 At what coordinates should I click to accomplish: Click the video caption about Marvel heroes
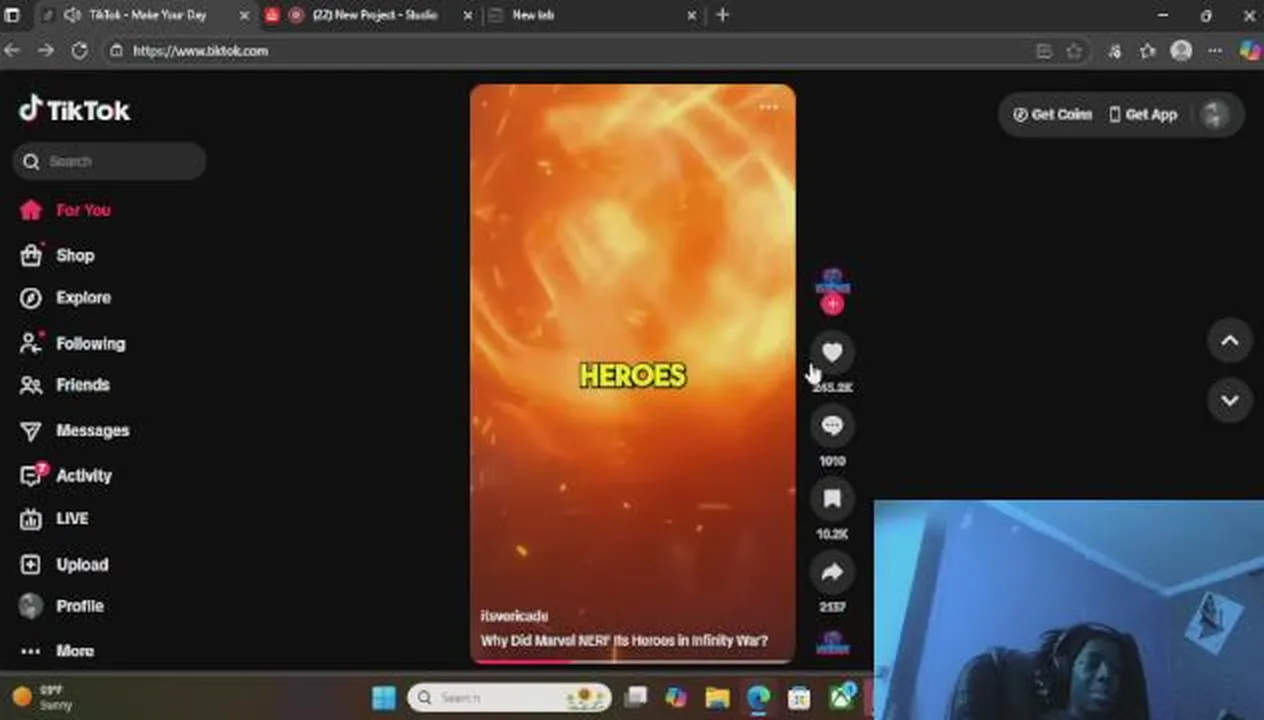coord(624,640)
